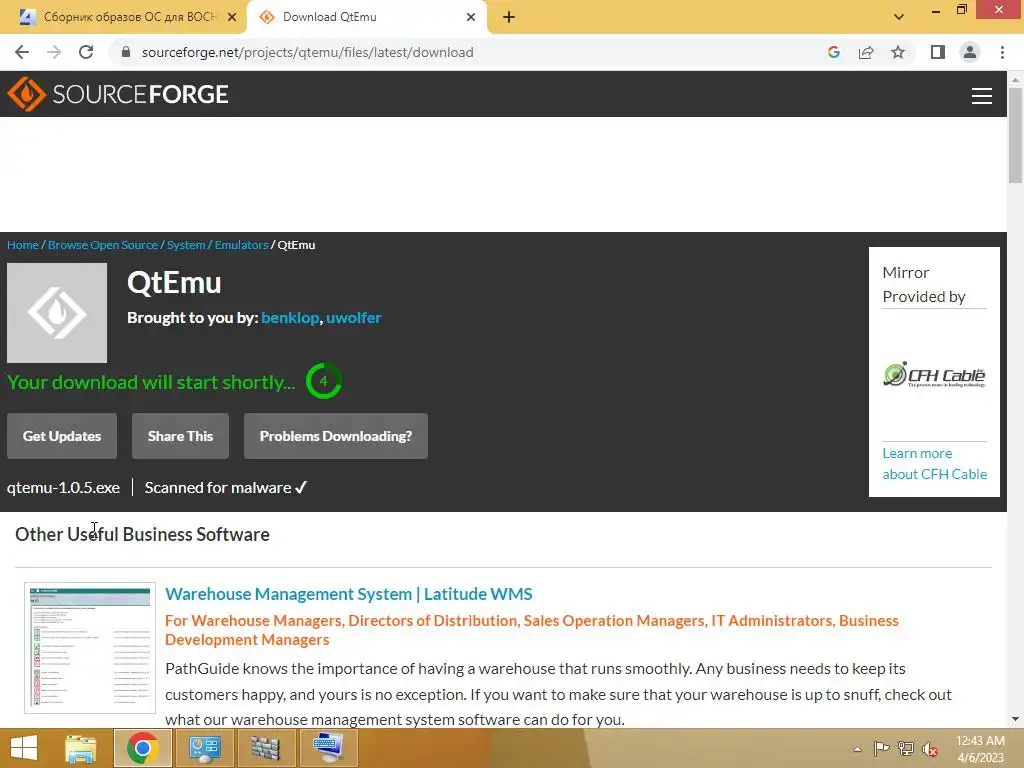This screenshot has height=768, width=1024.
Task: Show hidden system tray icons
Action: (x=857, y=749)
